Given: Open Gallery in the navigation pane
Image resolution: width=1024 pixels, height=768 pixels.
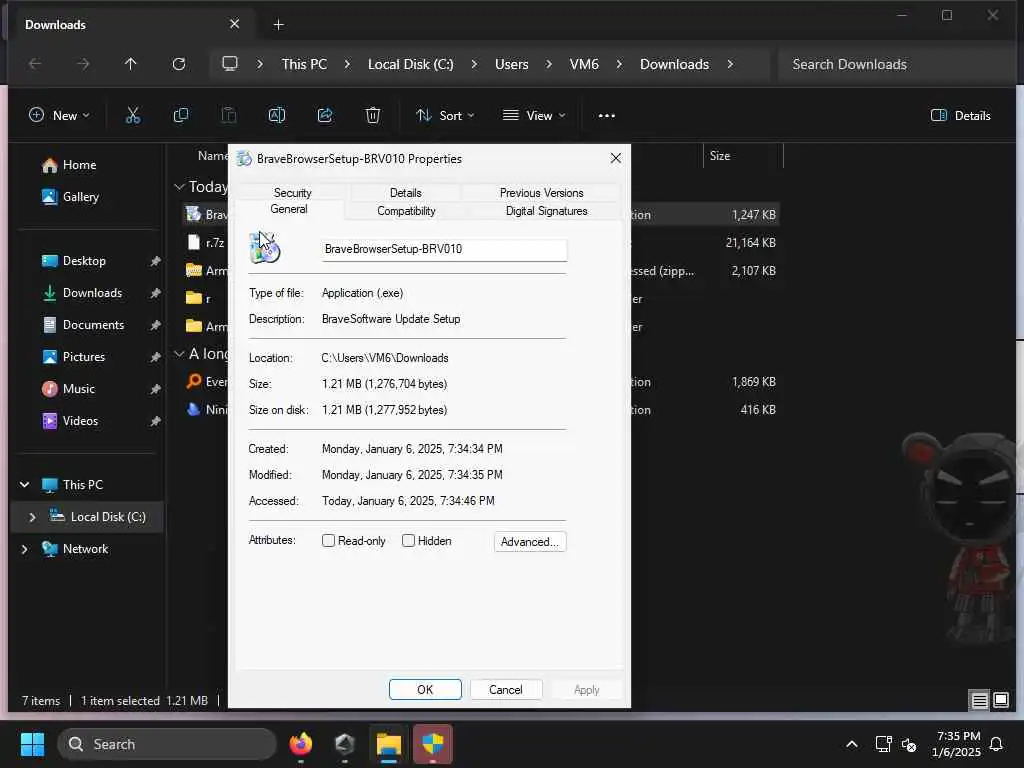Looking at the screenshot, I should tap(80, 197).
